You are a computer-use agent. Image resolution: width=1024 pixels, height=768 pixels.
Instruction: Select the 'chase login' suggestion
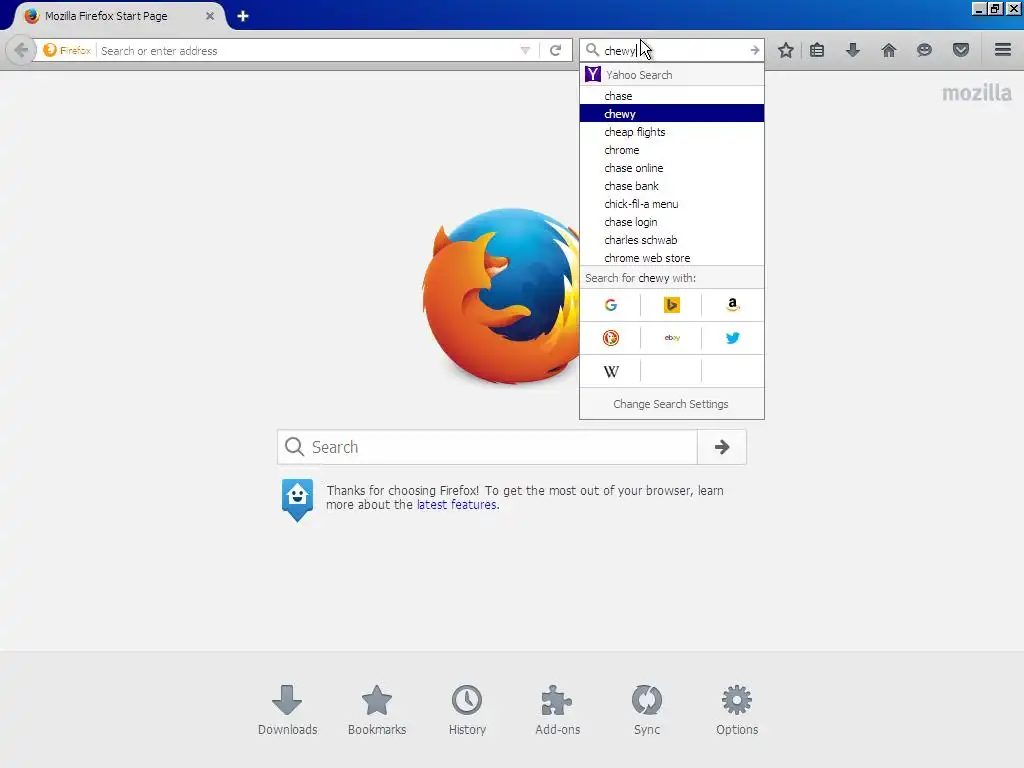tap(671, 222)
